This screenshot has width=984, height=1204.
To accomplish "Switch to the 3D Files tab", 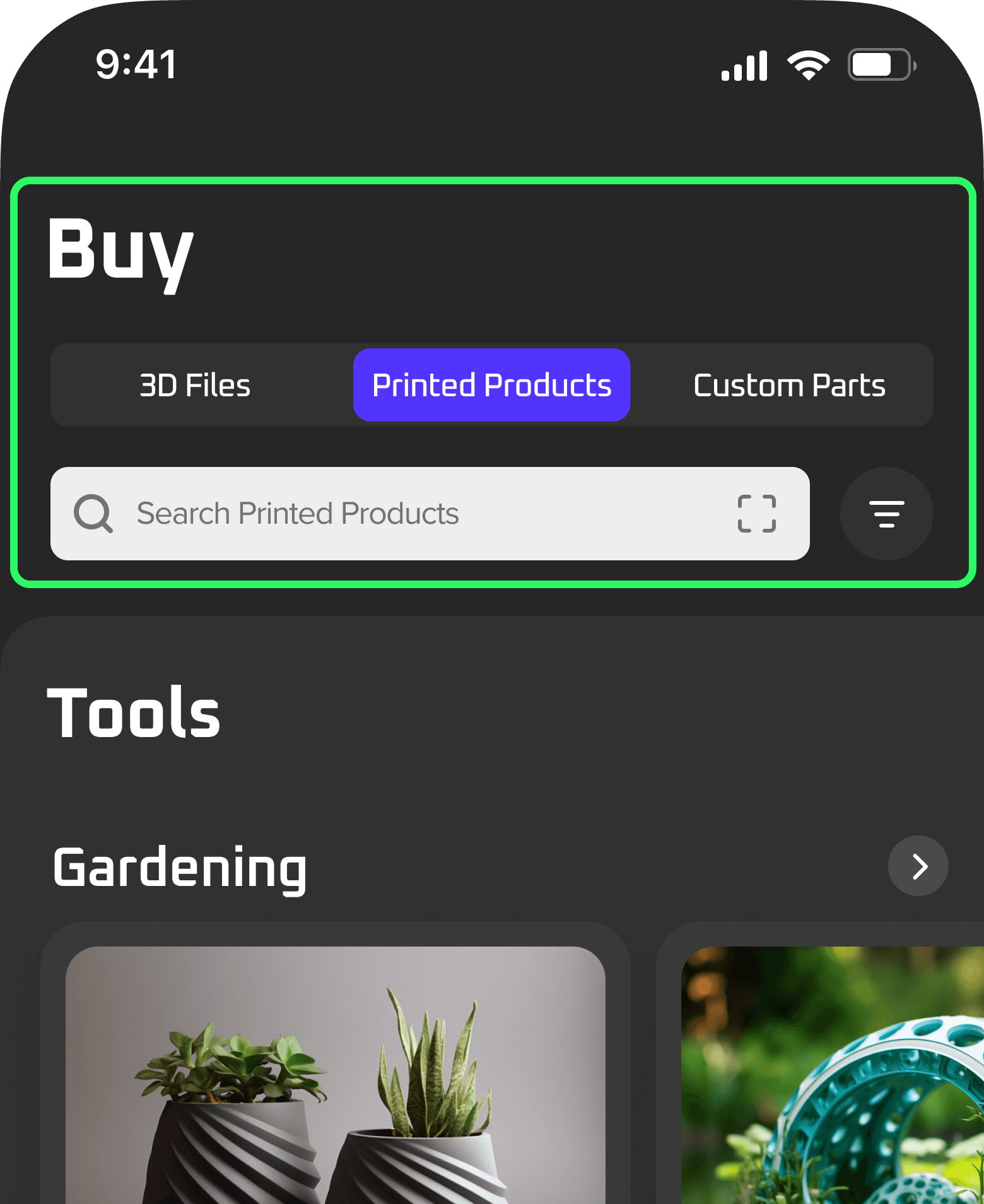I will pos(195,385).
